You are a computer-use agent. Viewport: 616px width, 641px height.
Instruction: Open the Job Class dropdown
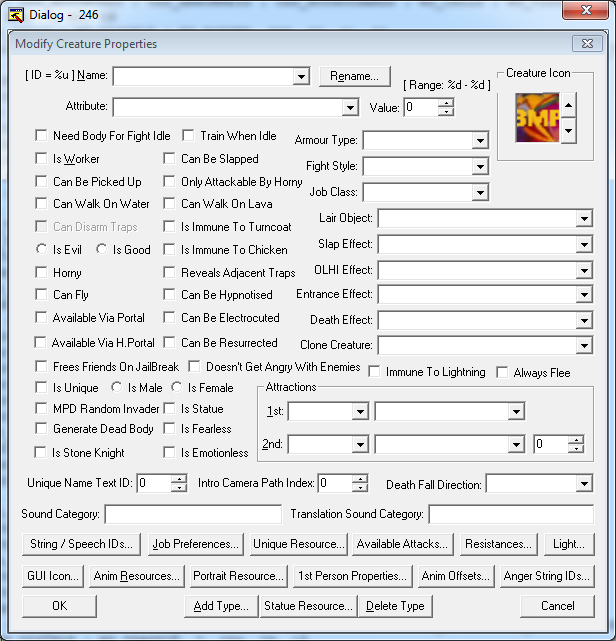click(x=480, y=193)
